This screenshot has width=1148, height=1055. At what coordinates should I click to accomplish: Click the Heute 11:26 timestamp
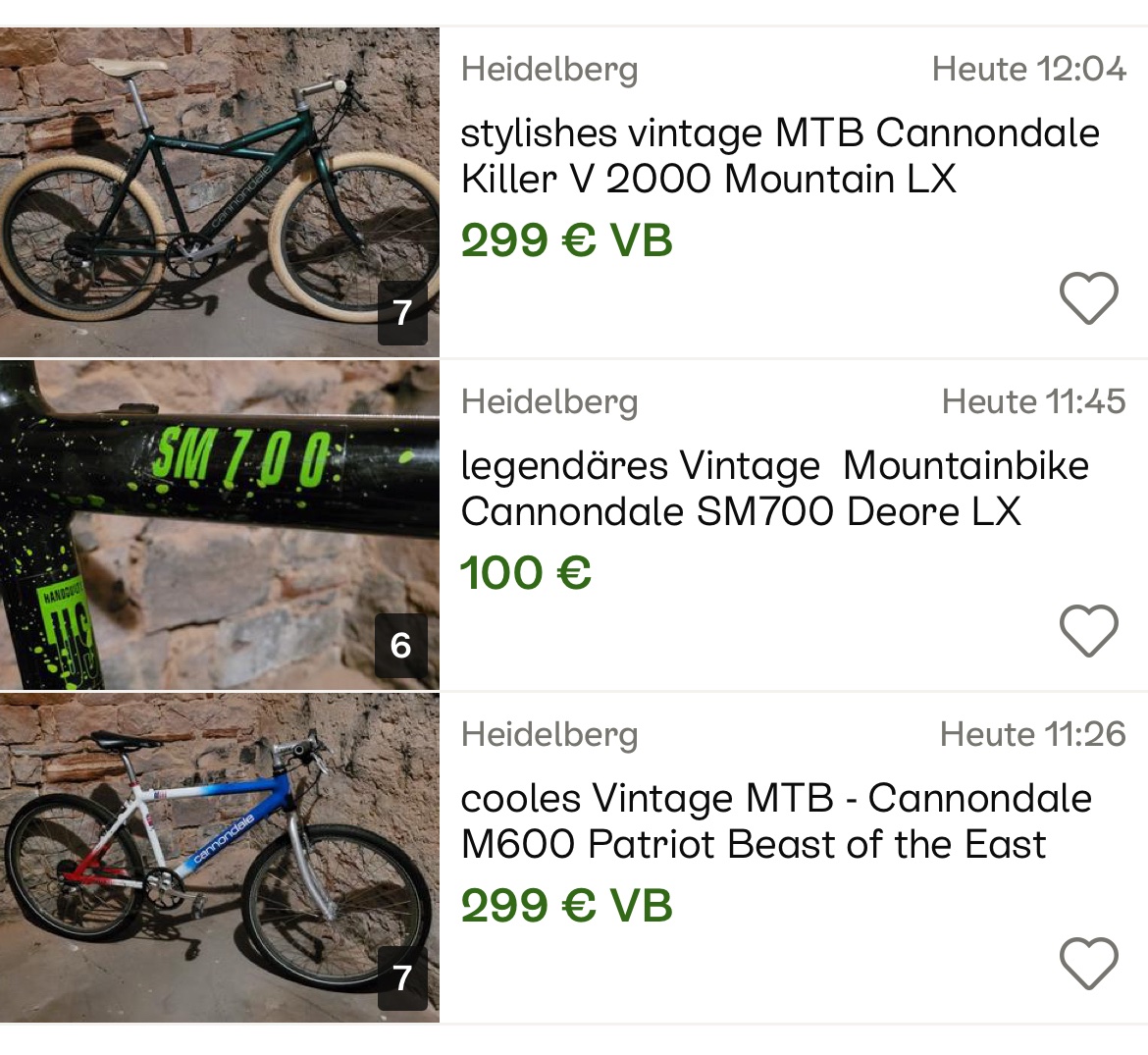pos(1032,735)
